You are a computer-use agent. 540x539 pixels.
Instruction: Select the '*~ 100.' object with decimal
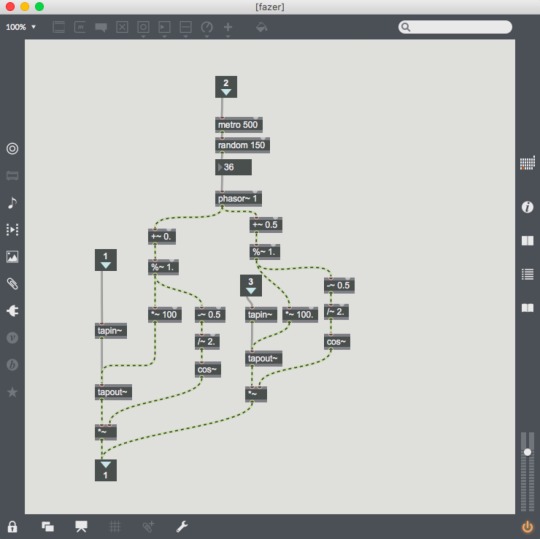click(x=300, y=314)
